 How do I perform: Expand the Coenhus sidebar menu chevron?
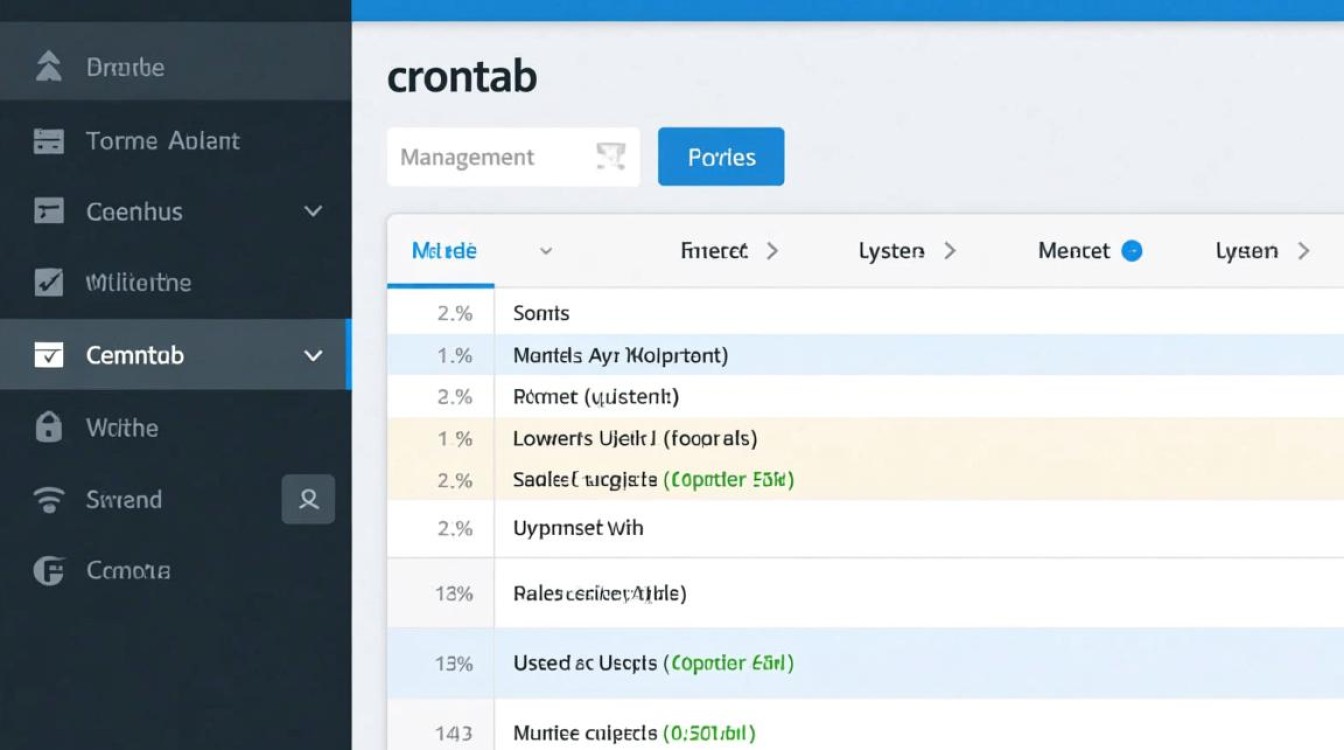(x=313, y=211)
